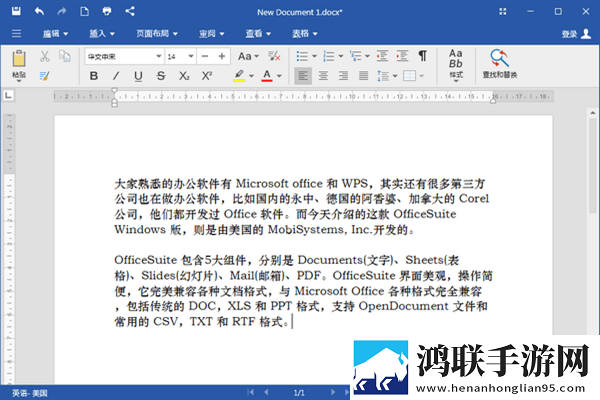600x400 pixels.
Task: Click the Redo arrow icon
Action: pos(61,11)
